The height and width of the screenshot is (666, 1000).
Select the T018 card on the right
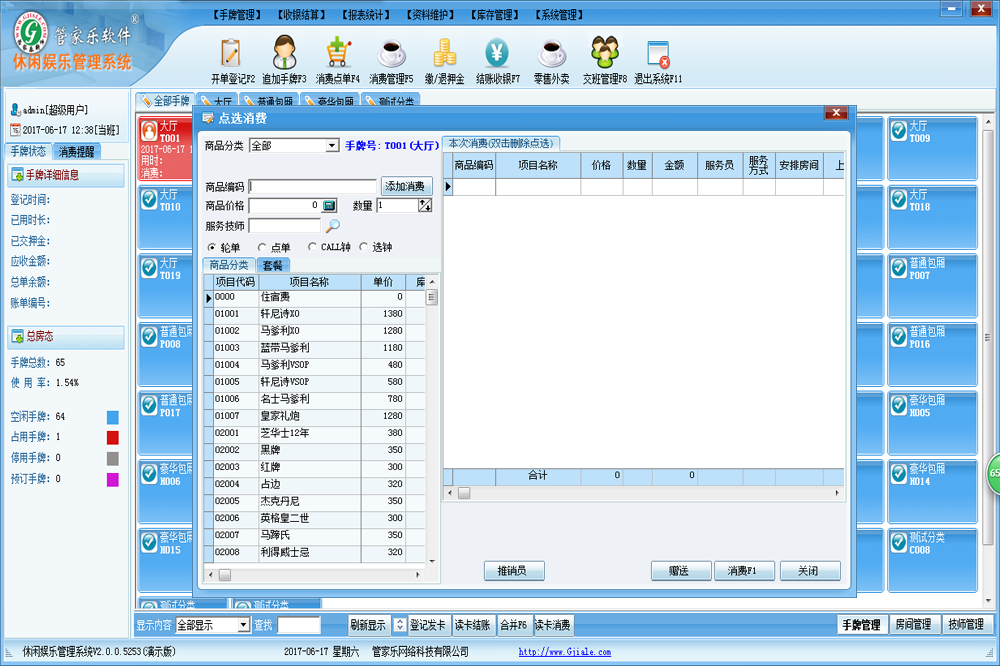coord(932,217)
